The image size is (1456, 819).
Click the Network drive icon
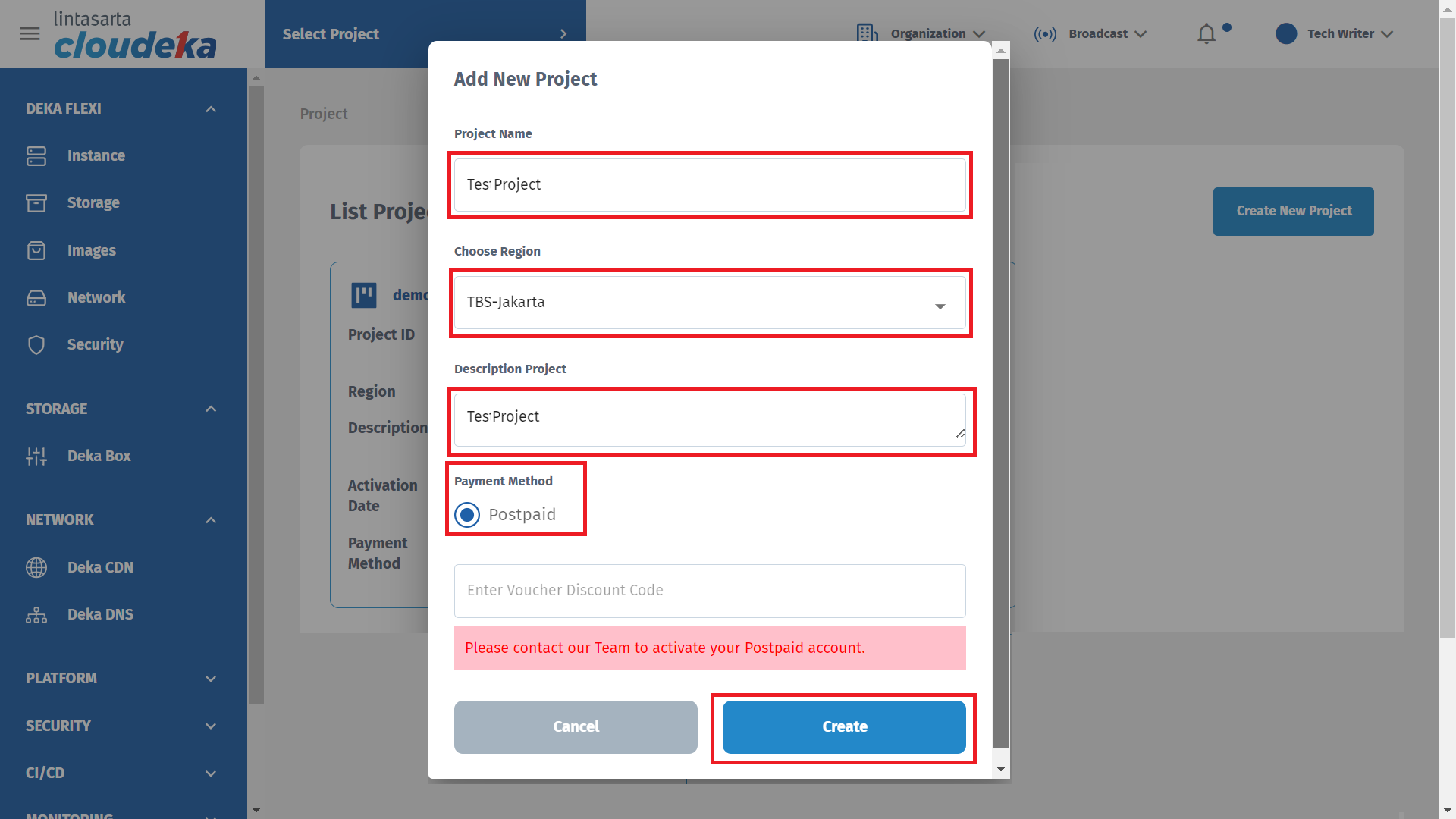pyautogui.click(x=36, y=297)
